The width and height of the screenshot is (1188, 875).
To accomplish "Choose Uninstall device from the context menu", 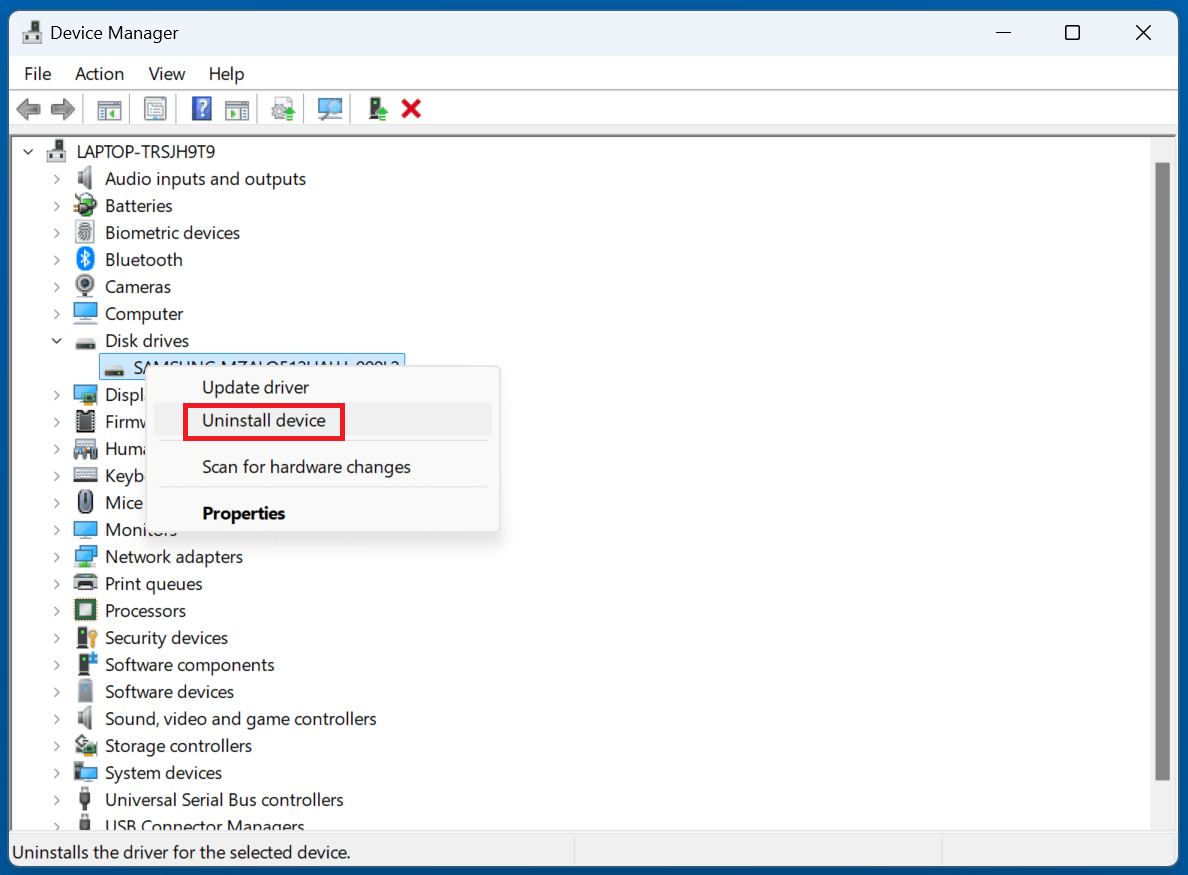I will (x=263, y=421).
